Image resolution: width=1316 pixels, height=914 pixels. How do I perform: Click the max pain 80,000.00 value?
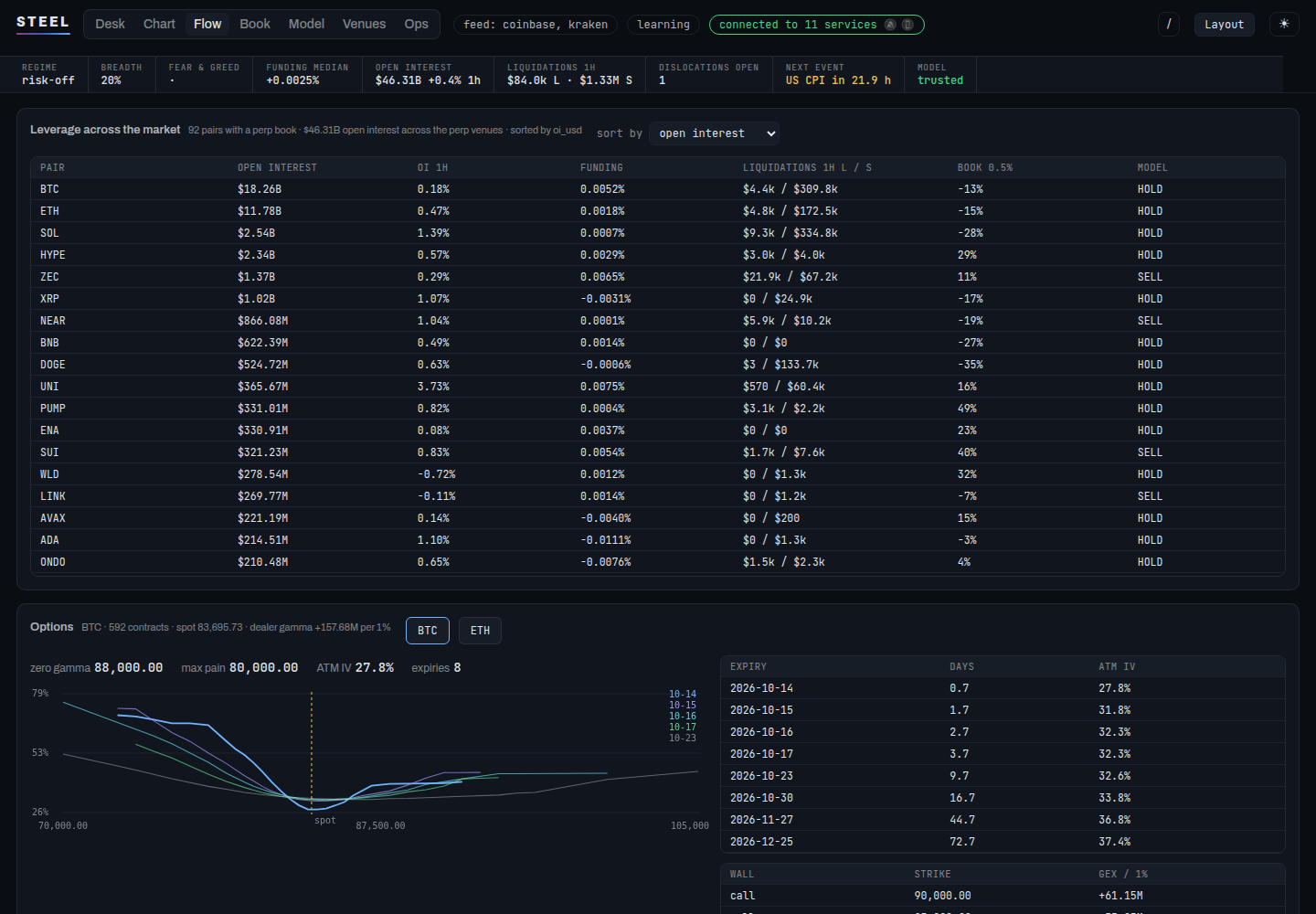pyautogui.click(x=263, y=668)
